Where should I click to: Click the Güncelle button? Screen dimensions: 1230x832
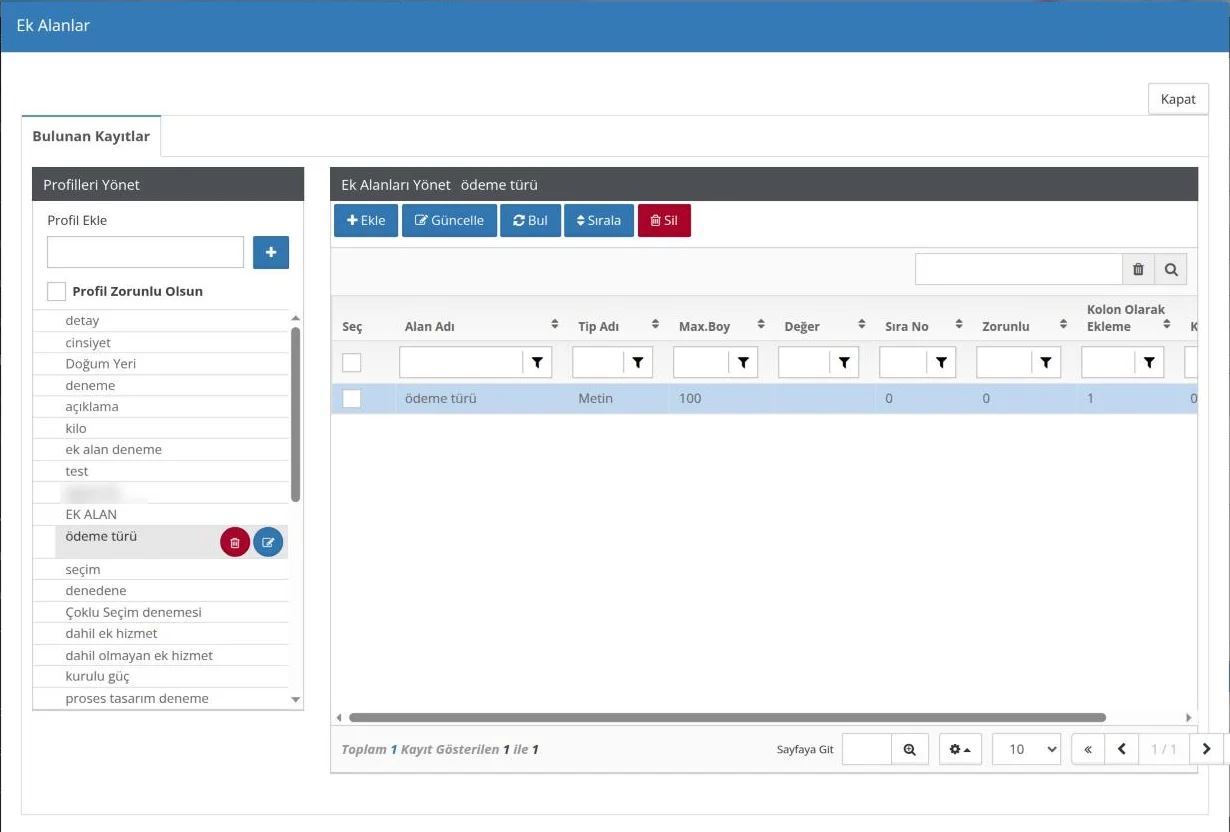click(449, 221)
